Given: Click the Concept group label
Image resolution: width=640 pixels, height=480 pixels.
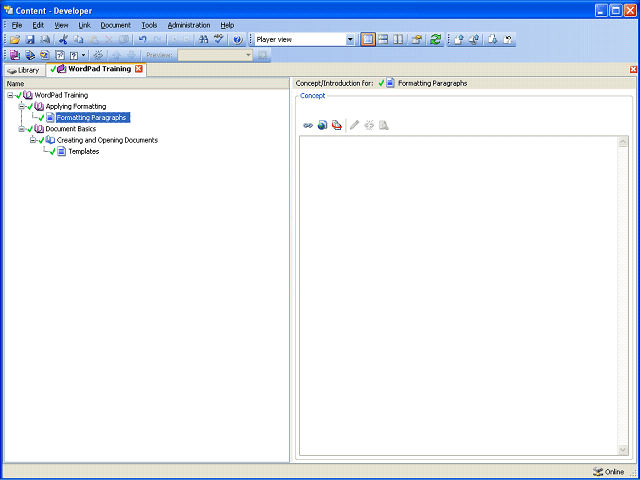Looking at the screenshot, I should click(313, 96).
